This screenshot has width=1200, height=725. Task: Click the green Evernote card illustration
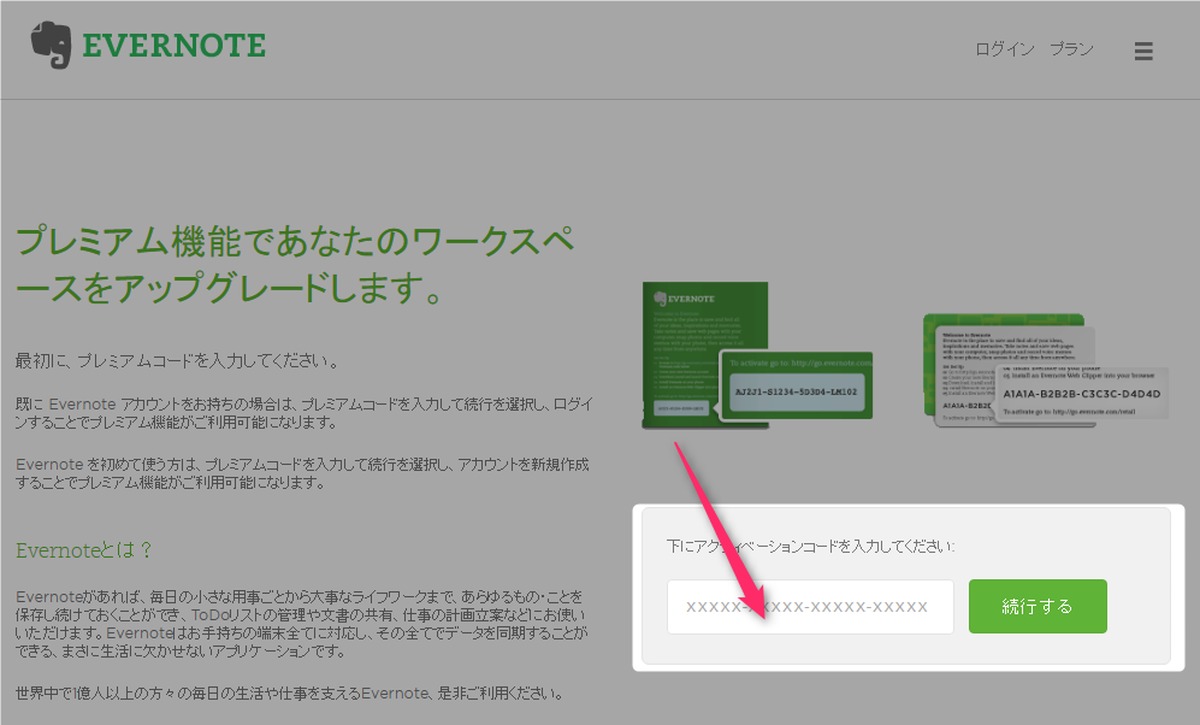tap(758, 355)
